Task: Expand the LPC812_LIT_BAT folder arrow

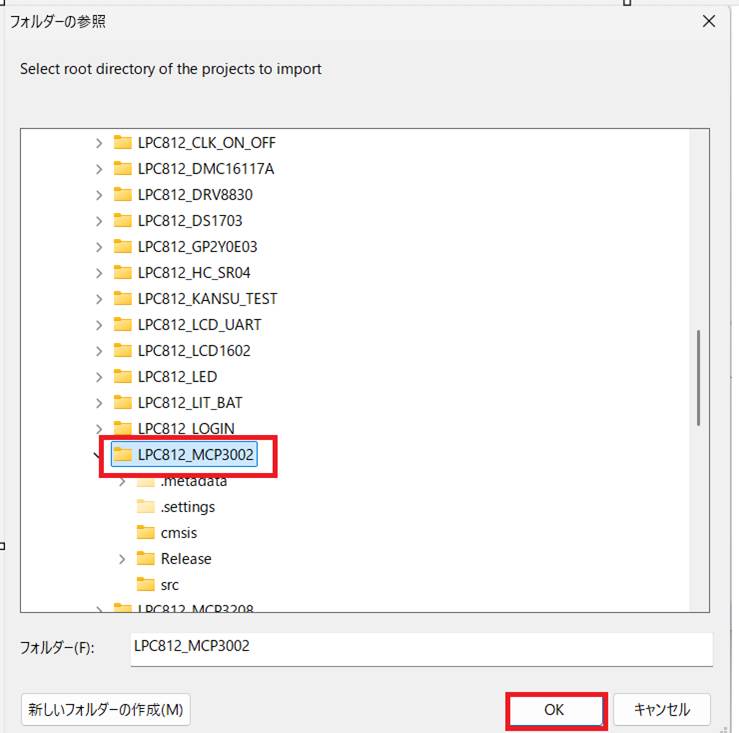Action: (99, 403)
